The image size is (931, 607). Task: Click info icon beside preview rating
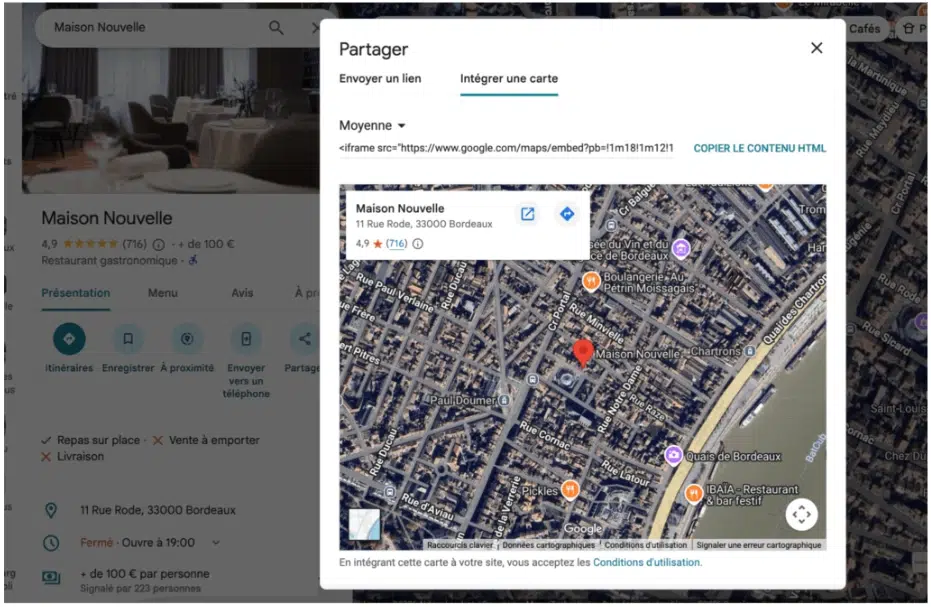click(418, 244)
